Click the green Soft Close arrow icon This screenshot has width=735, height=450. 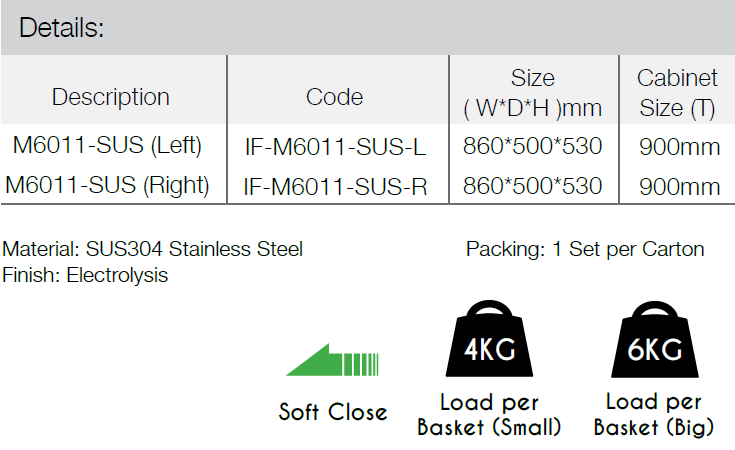(332, 360)
